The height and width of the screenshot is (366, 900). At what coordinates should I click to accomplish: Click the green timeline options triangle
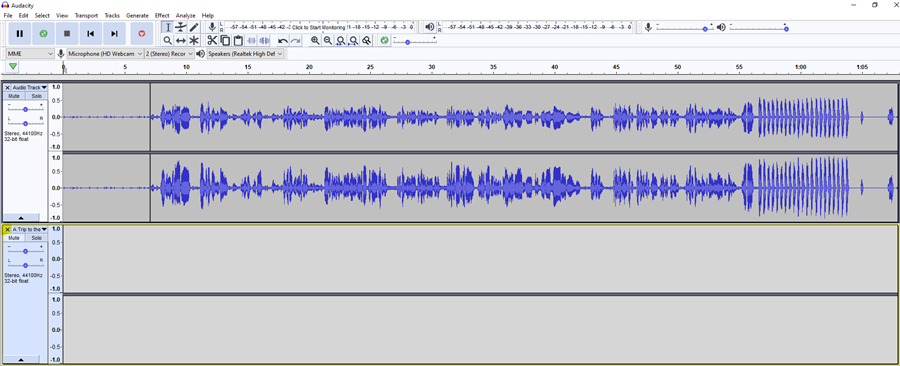pos(13,67)
